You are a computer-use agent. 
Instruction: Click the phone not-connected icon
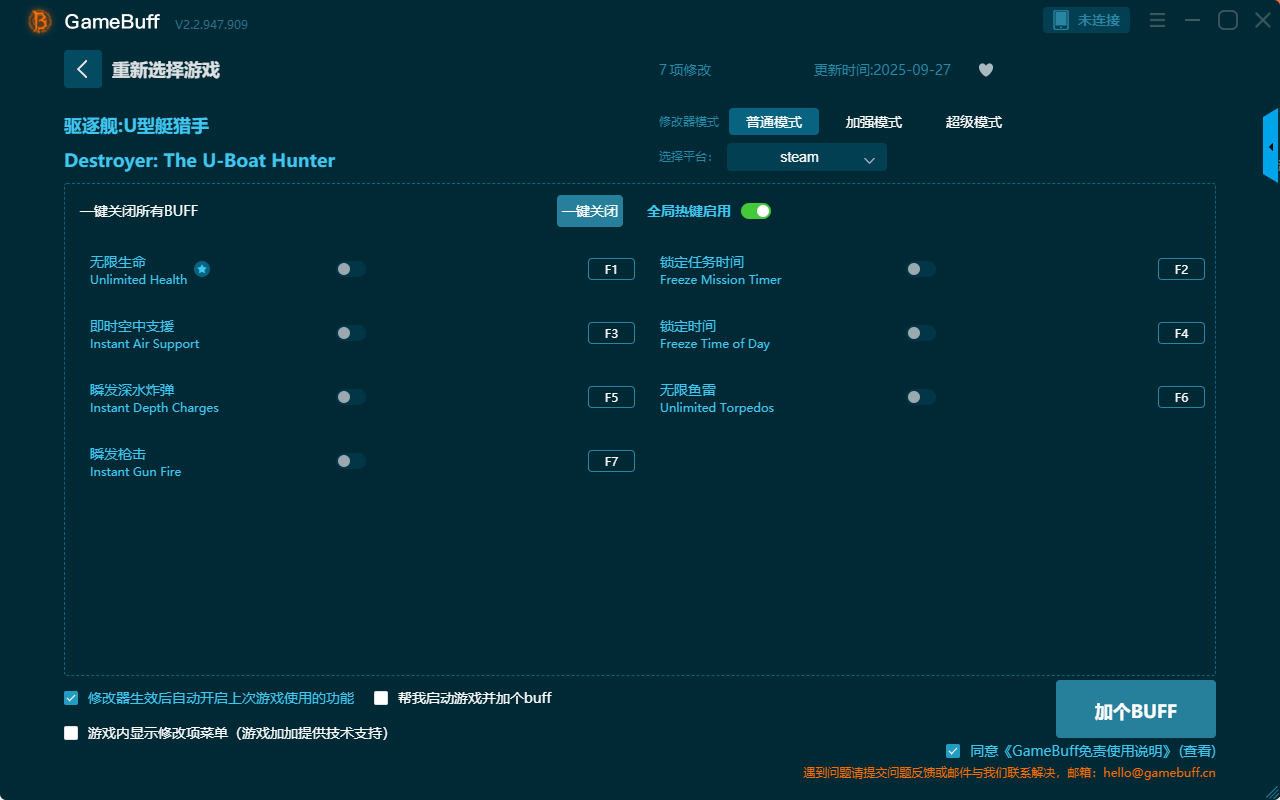[x=1061, y=20]
